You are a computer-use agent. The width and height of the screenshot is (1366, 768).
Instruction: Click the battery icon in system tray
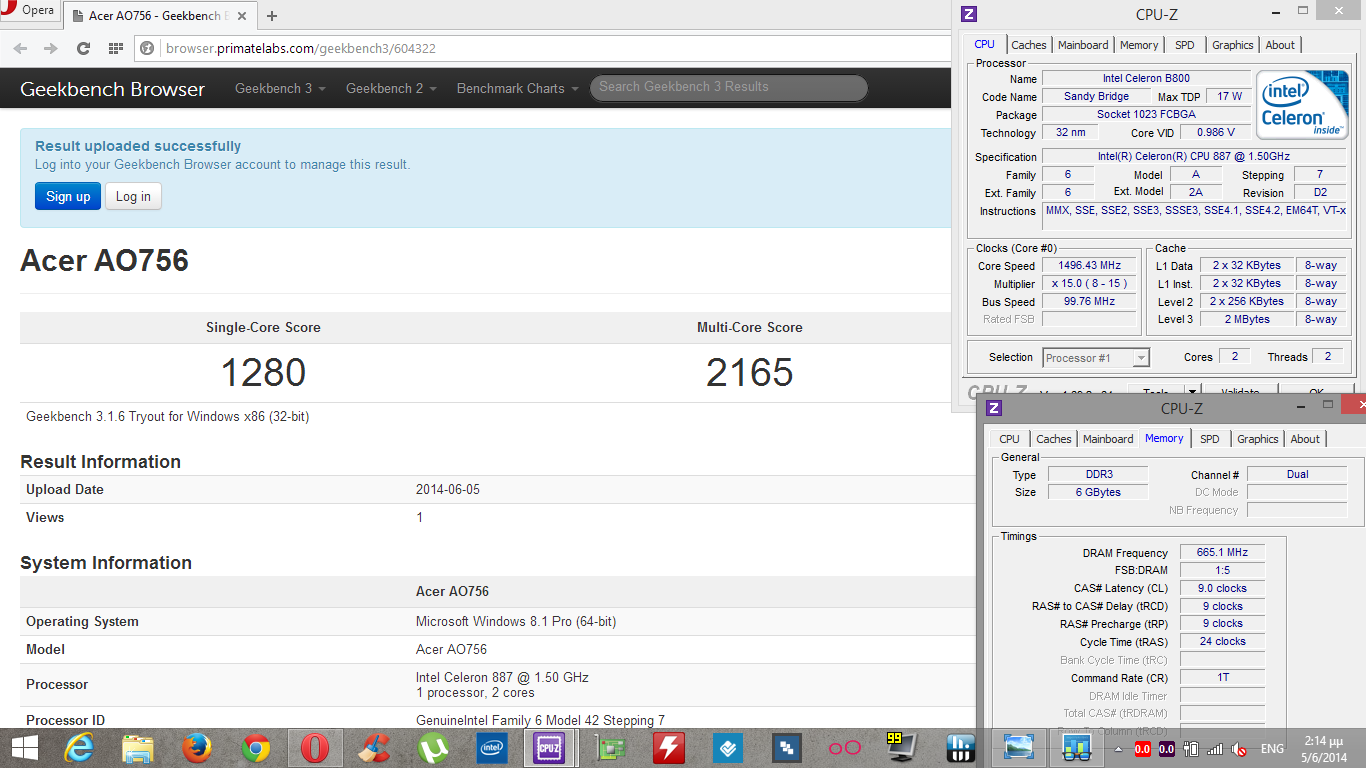tap(1191, 748)
